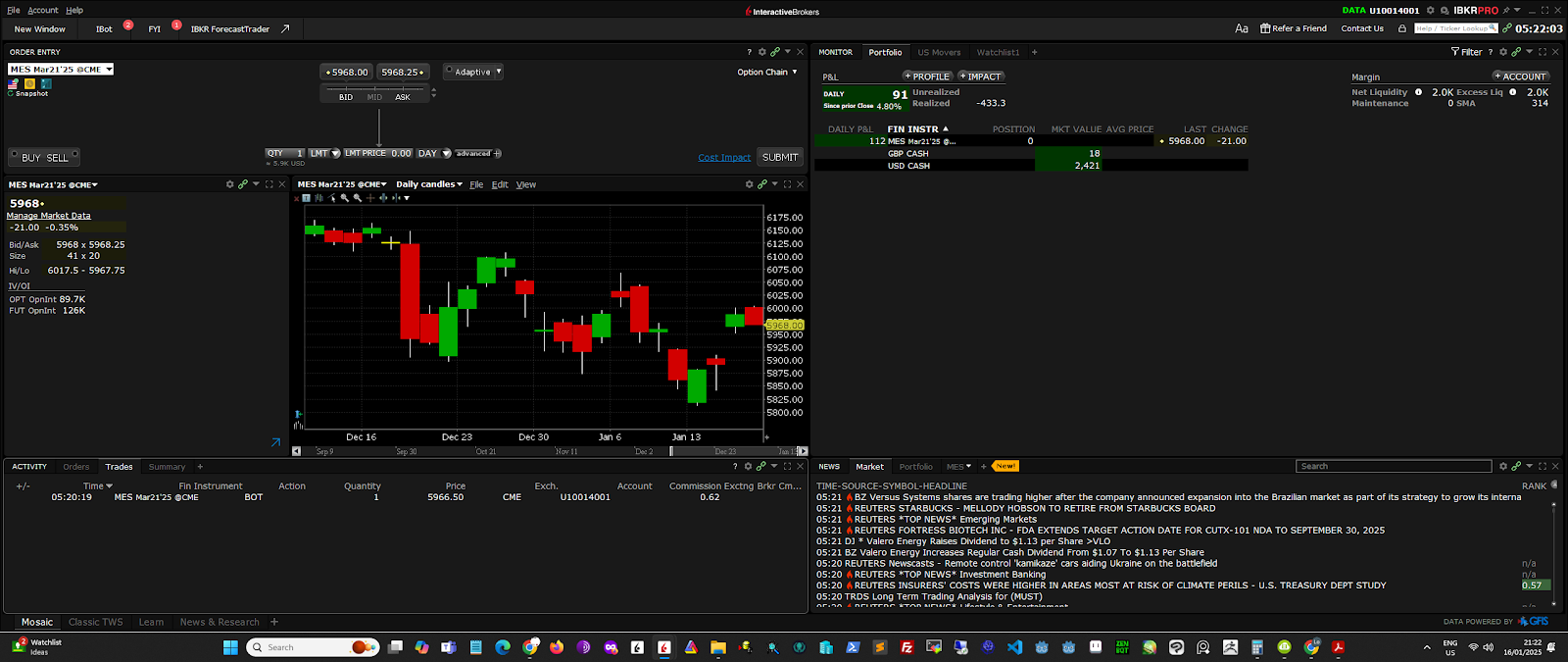Image resolution: width=1568 pixels, height=662 pixels.
Task: Open Activity panel settings gear
Action: coord(748,467)
